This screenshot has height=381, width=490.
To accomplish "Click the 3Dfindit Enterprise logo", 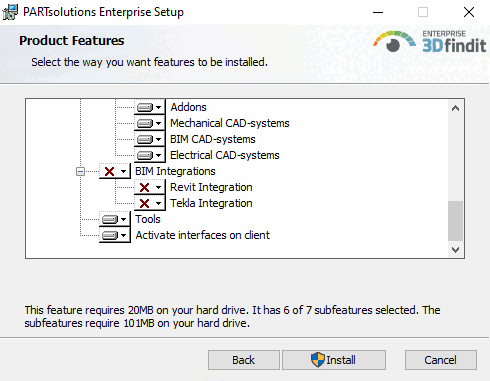I will [430, 42].
